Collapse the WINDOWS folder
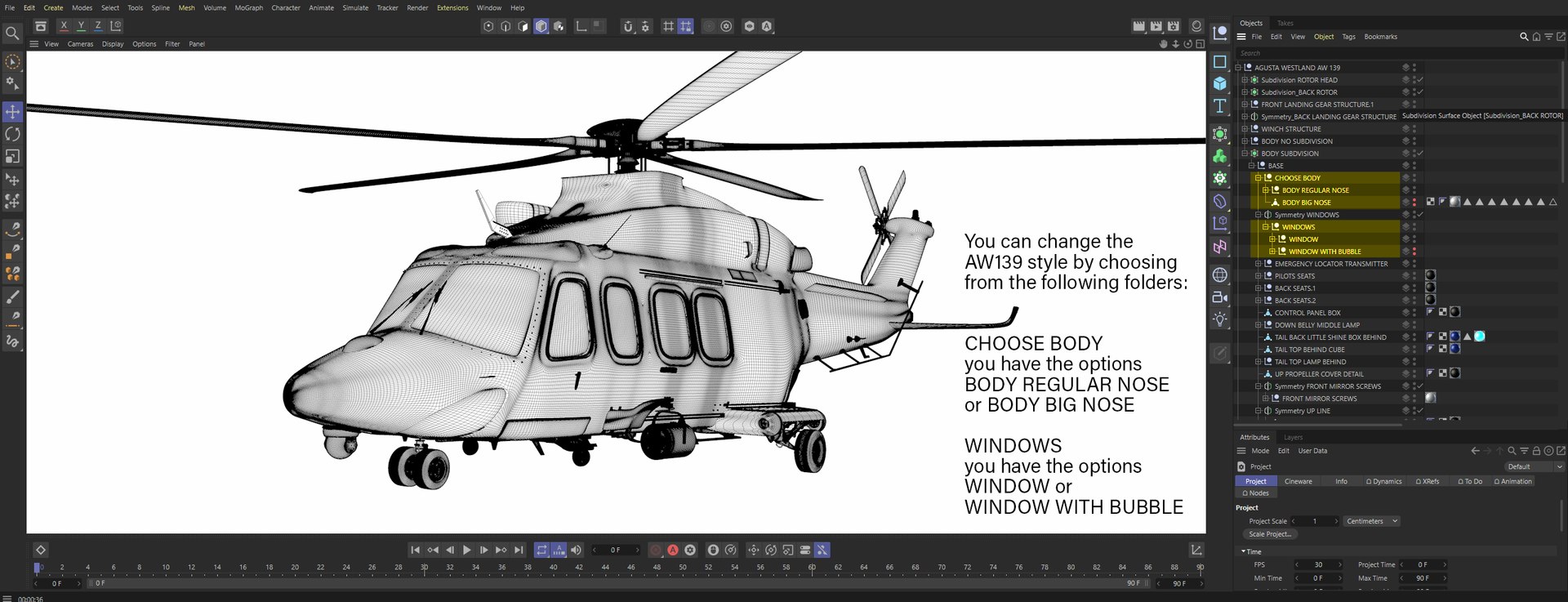Viewport: 1568px width, 602px height. click(1265, 227)
